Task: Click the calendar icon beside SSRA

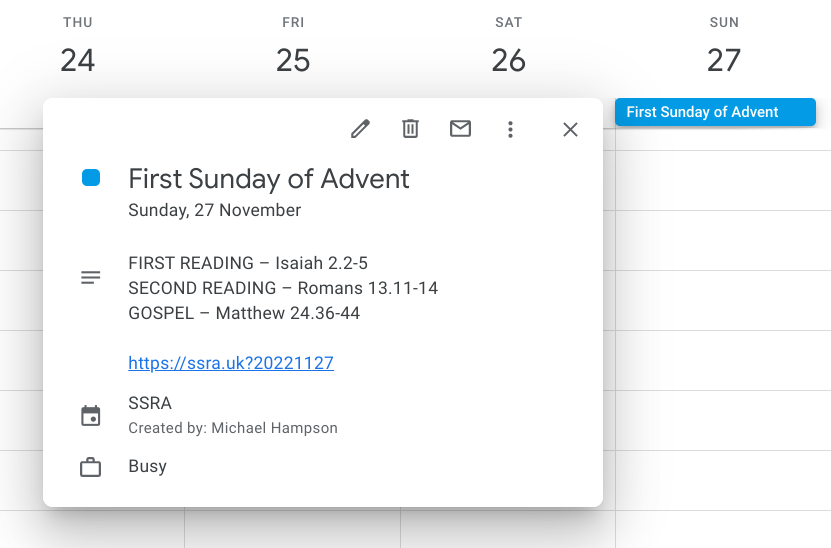Action: tap(91, 416)
